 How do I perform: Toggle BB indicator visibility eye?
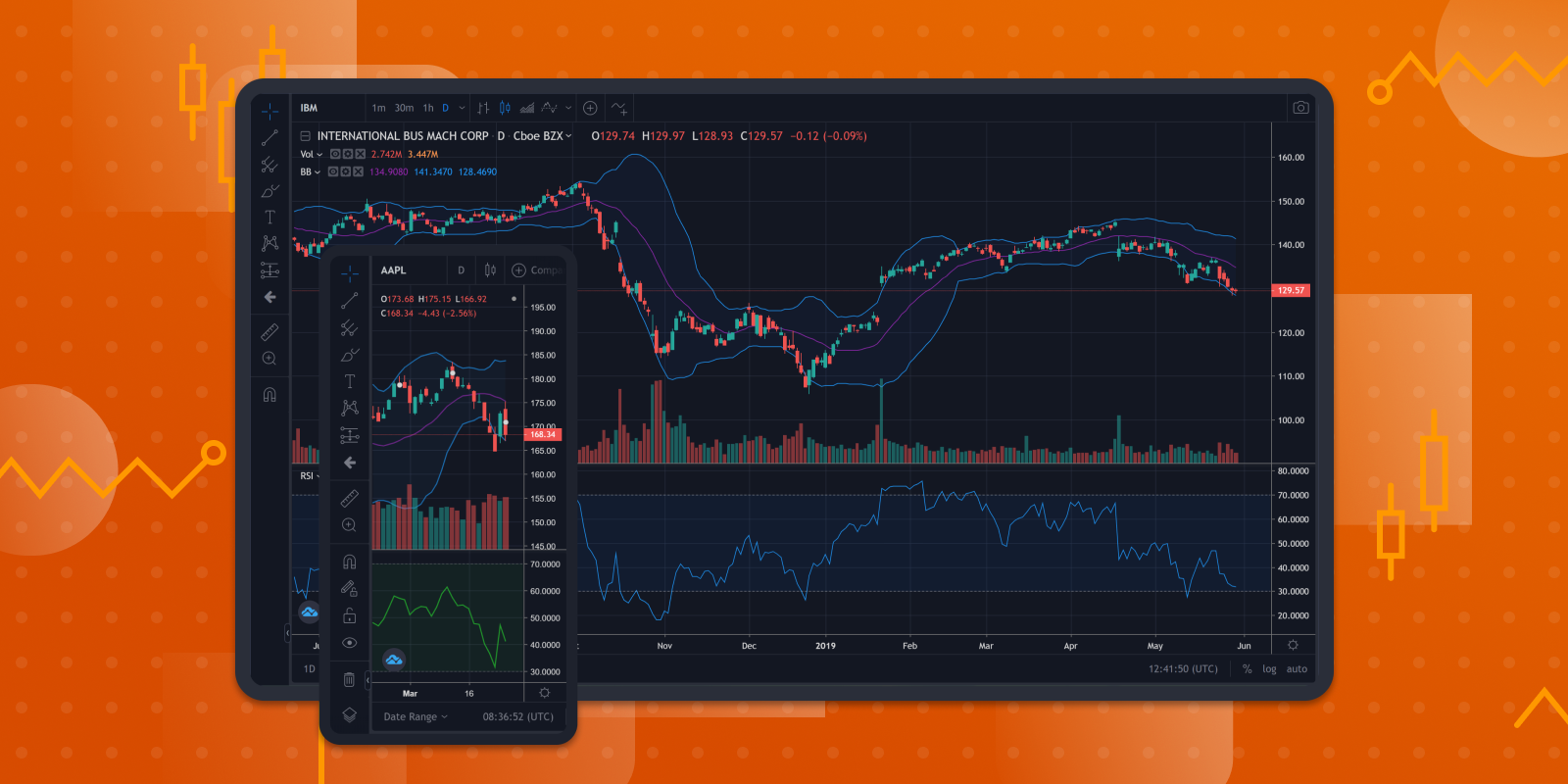(333, 172)
